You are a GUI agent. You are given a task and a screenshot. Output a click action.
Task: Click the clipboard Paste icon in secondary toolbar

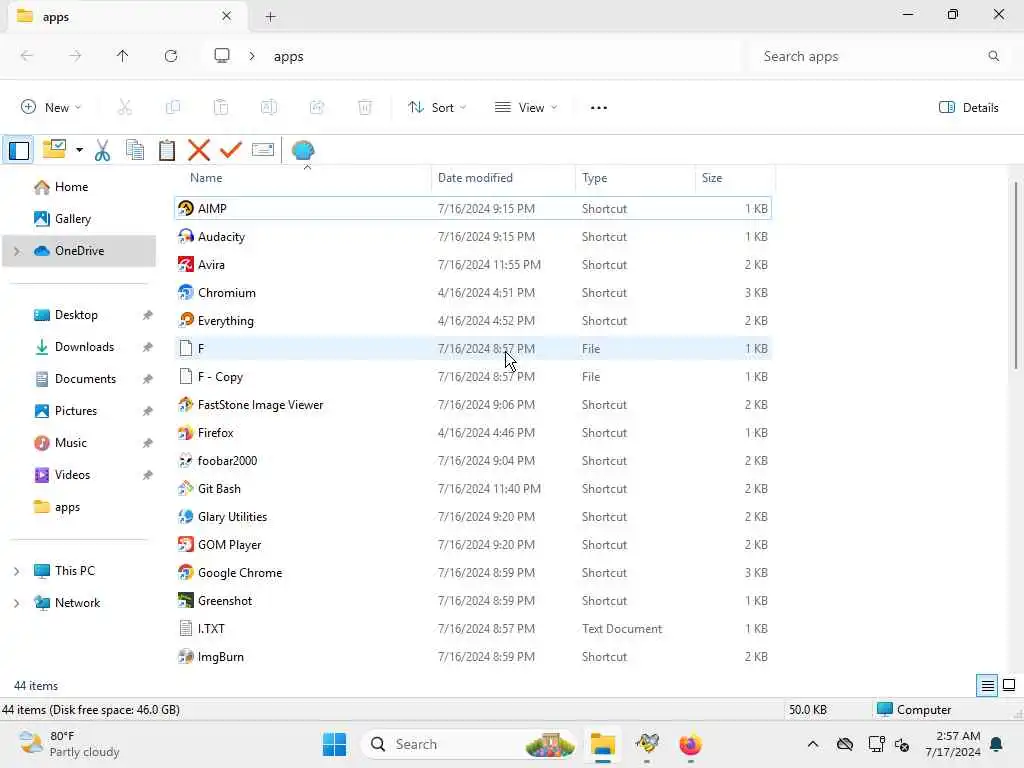point(167,150)
